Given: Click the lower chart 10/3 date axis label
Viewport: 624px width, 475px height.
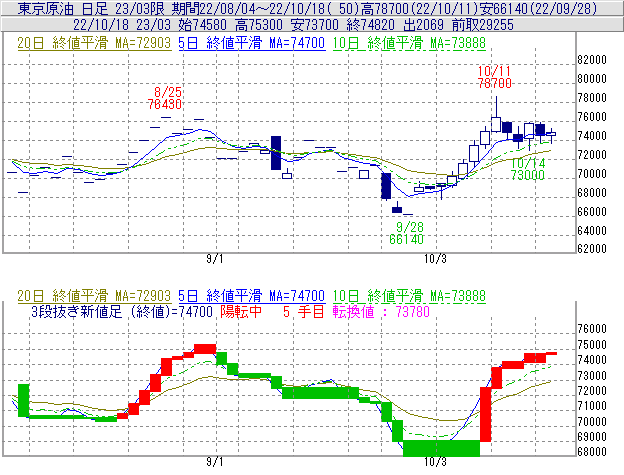Looking at the screenshot, I should click(435, 462).
